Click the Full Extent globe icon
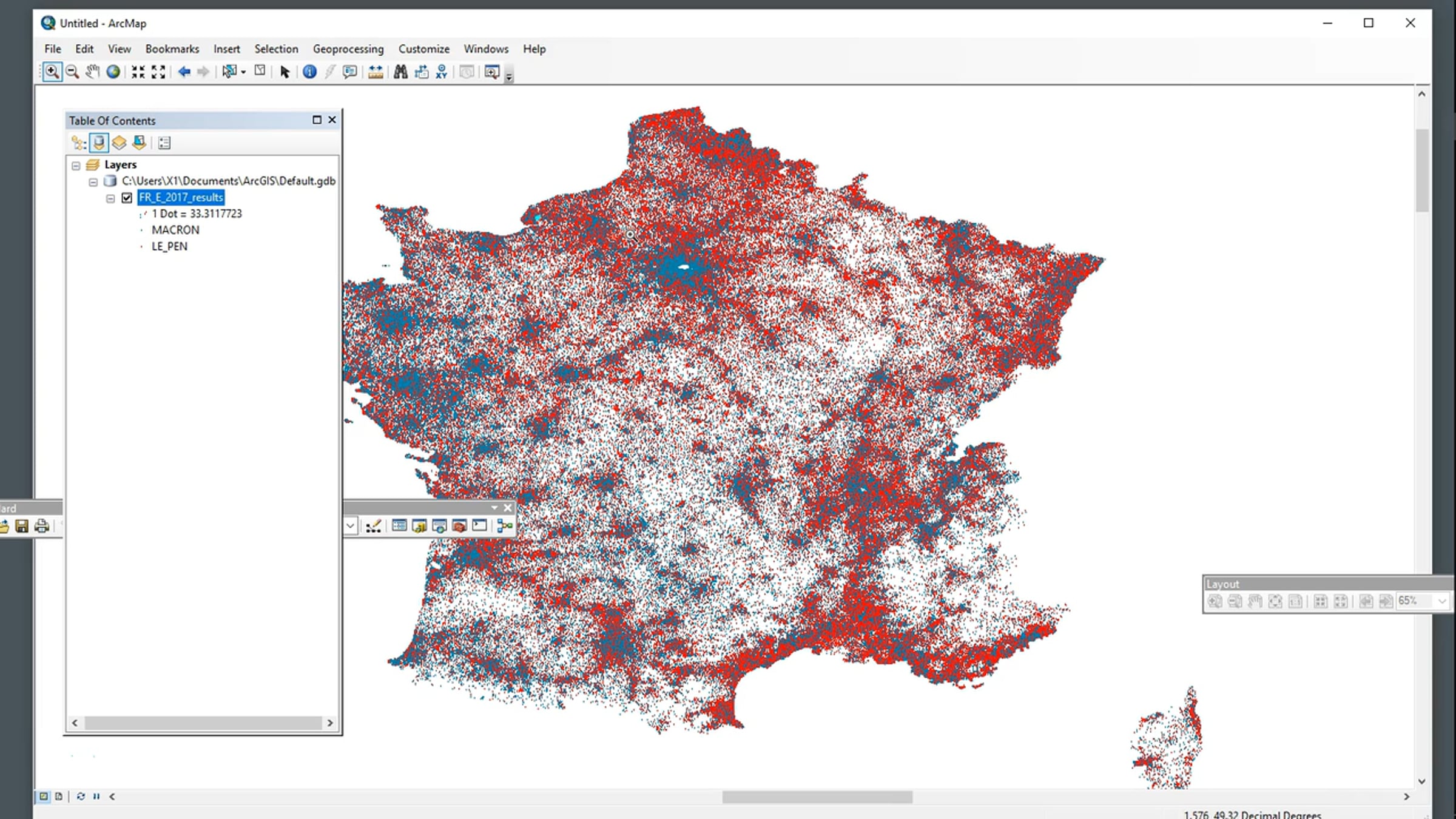The width and height of the screenshot is (1456, 819). (x=113, y=72)
